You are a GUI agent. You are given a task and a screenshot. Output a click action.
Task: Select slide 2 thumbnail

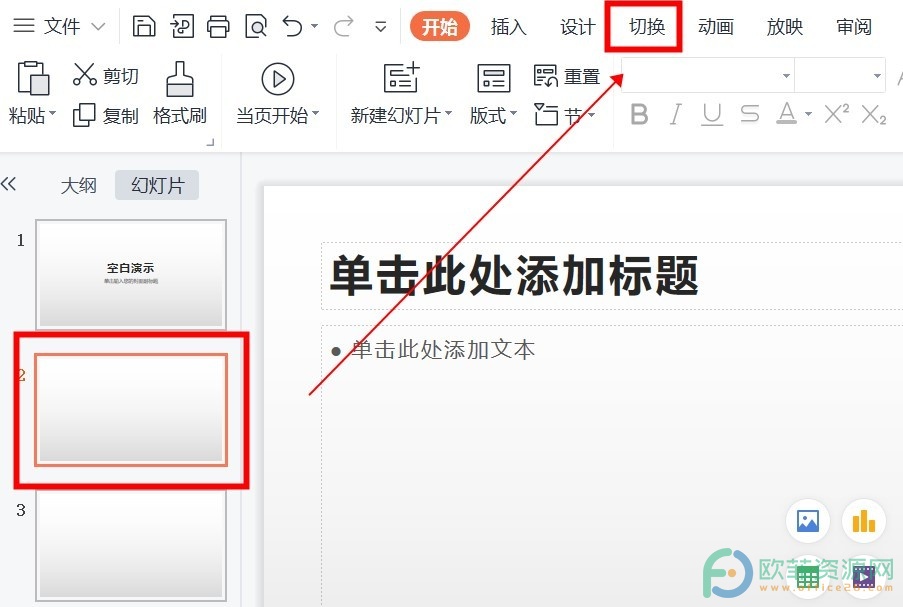(131, 409)
